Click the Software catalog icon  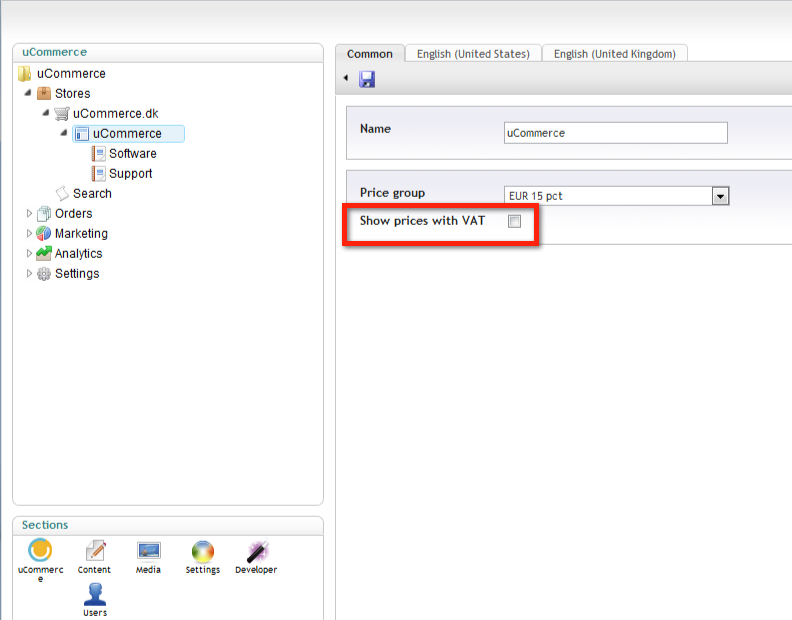click(98, 154)
